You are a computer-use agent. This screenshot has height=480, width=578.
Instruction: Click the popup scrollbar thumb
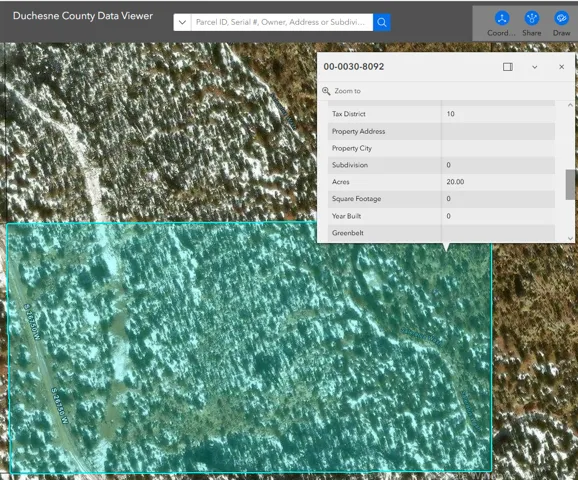pyautogui.click(x=570, y=185)
